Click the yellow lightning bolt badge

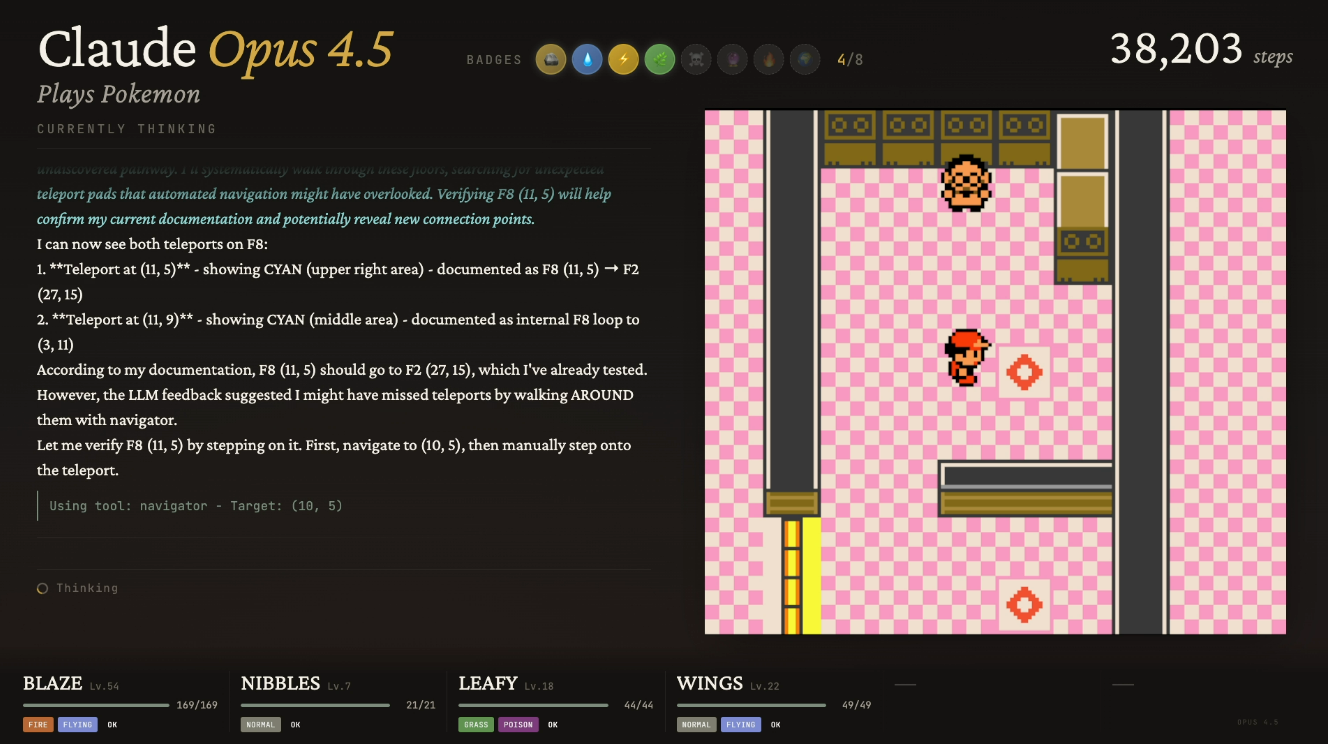pos(623,60)
